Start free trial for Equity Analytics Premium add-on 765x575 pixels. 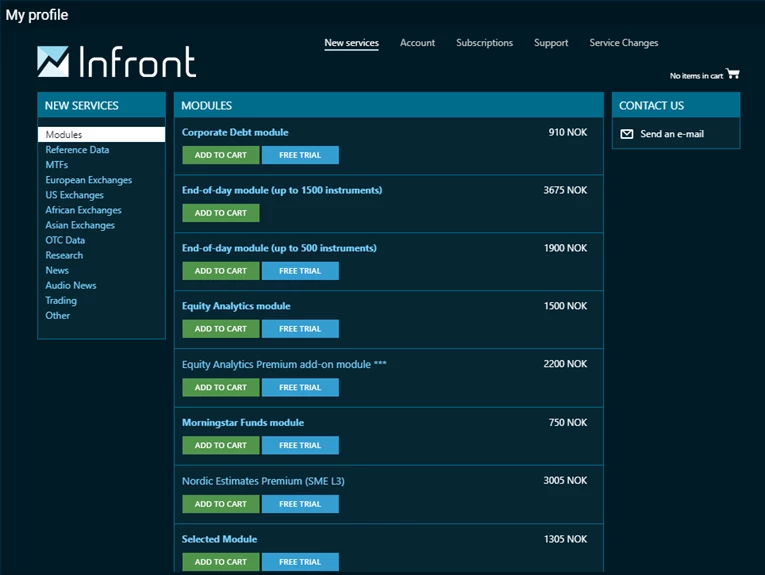pos(300,388)
